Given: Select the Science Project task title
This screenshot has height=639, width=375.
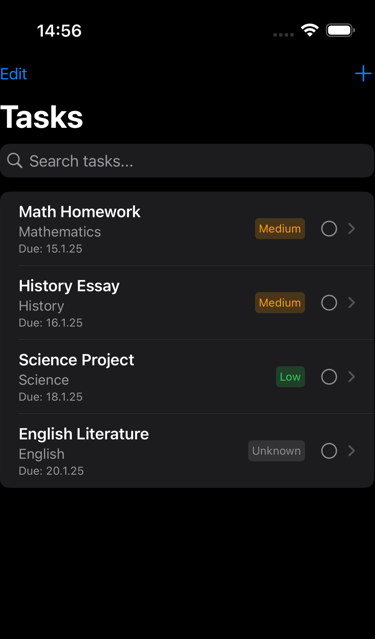Looking at the screenshot, I should pyautogui.click(x=76, y=360).
